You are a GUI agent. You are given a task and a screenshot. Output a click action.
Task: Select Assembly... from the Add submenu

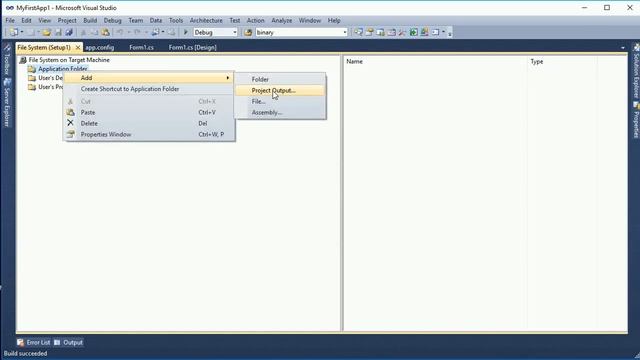(280, 112)
